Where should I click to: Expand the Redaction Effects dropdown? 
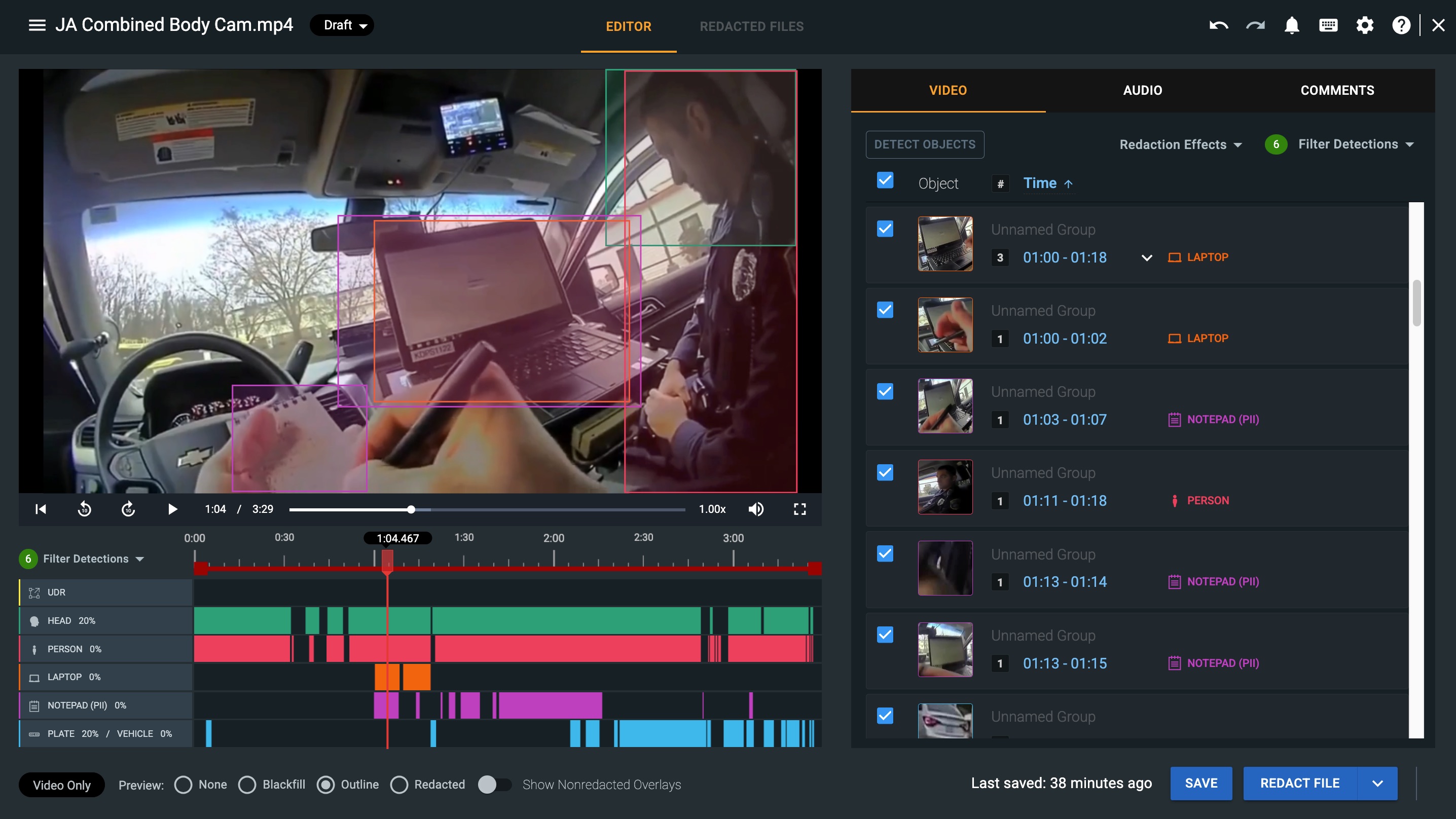[1181, 145]
